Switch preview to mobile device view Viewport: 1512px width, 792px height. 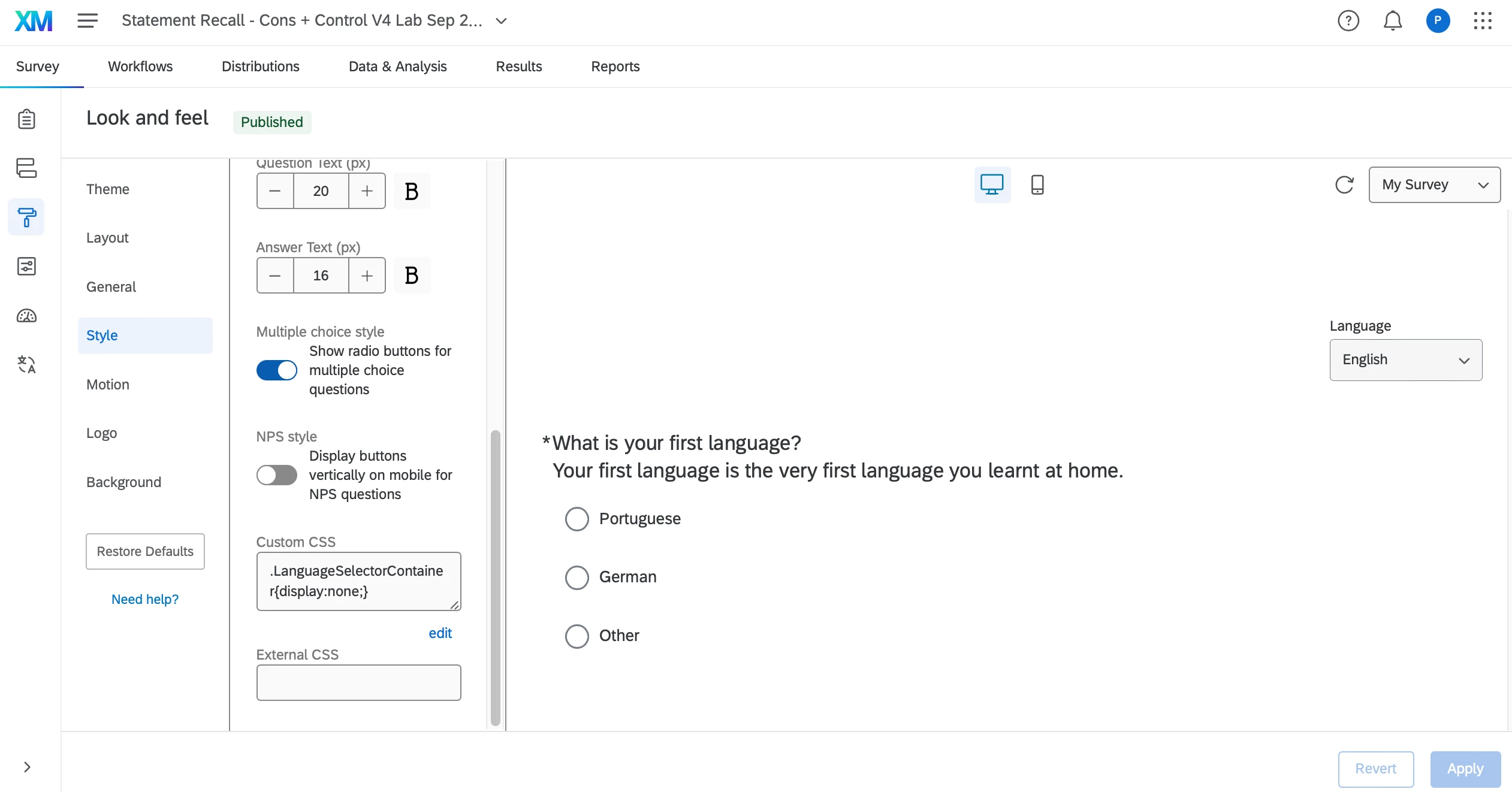(1037, 185)
